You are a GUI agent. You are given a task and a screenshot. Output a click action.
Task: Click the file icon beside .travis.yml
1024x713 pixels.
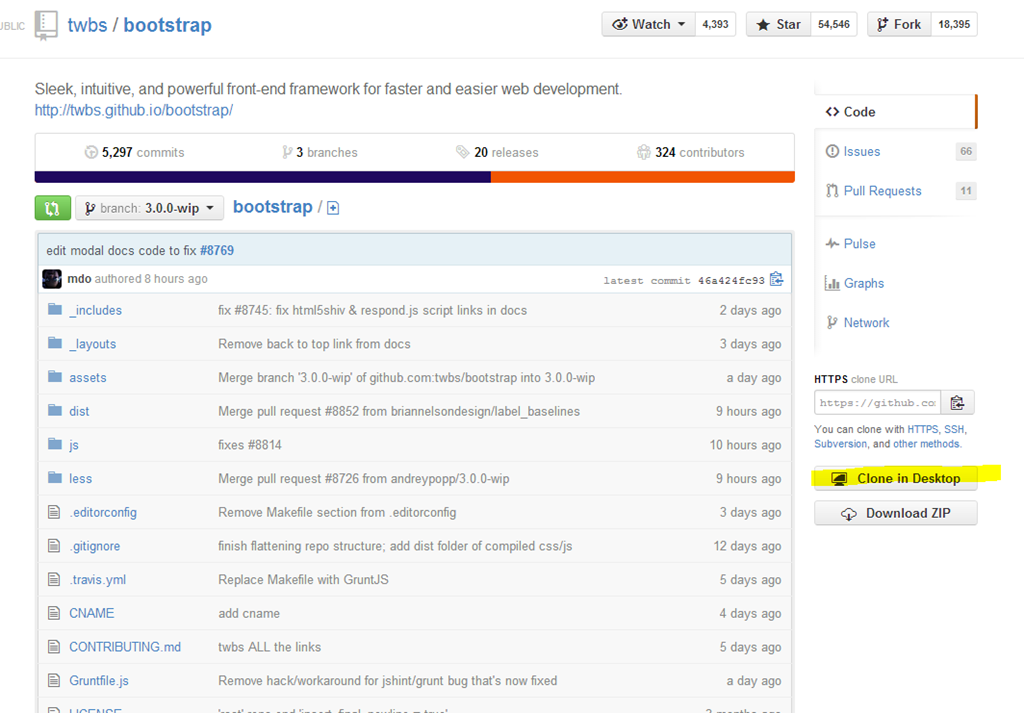tap(54, 579)
